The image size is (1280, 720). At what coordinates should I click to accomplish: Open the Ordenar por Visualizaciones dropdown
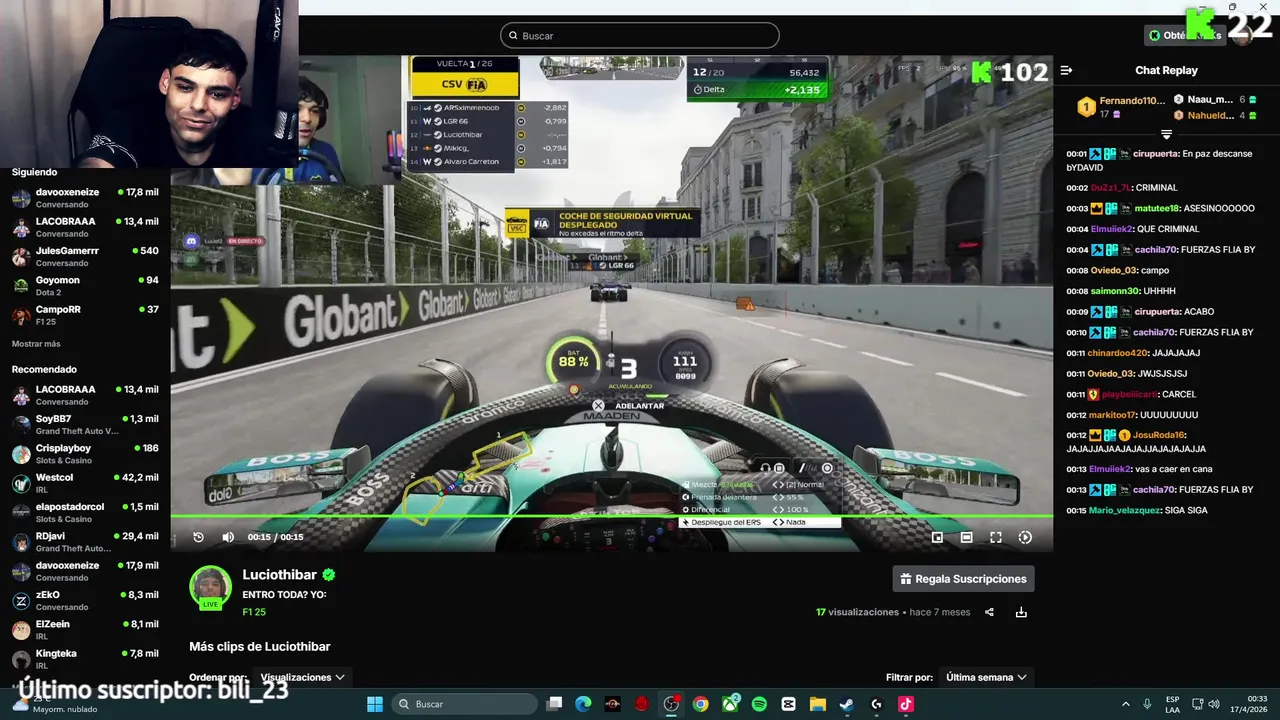pos(302,677)
